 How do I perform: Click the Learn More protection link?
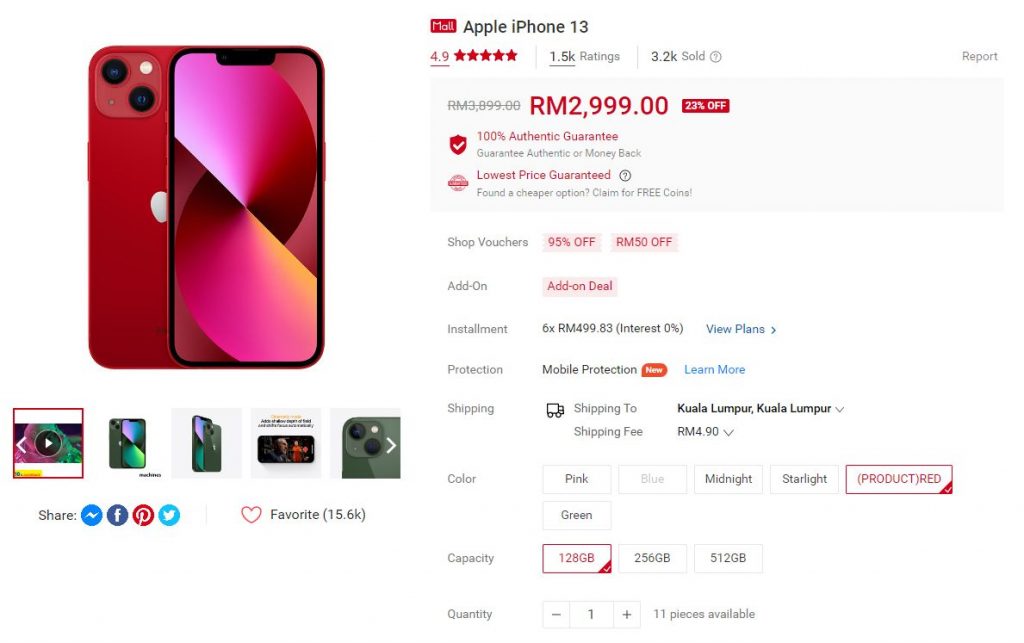[x=714, y=369]
